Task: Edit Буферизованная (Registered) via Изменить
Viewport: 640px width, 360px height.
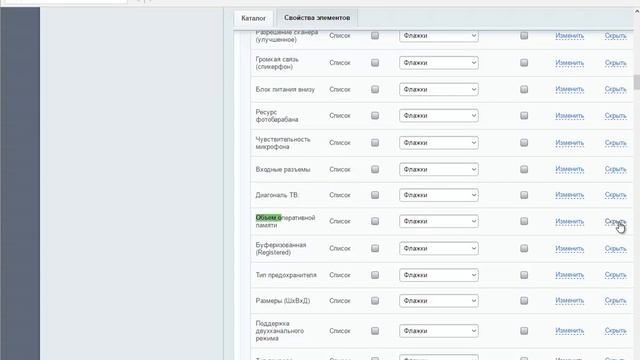Action: point(569,249)
